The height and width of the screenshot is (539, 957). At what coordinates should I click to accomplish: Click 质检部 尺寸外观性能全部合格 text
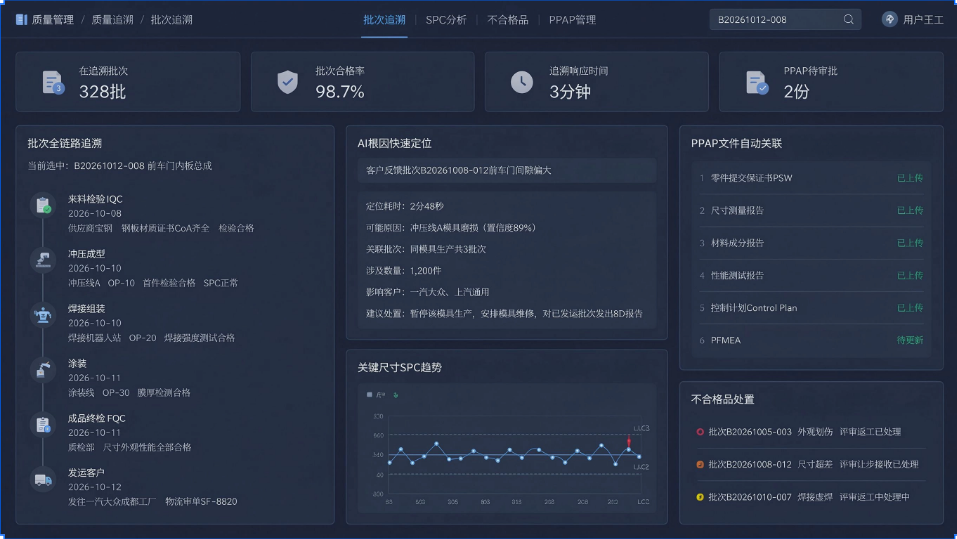pyautogui.click(x=129, y=447)
